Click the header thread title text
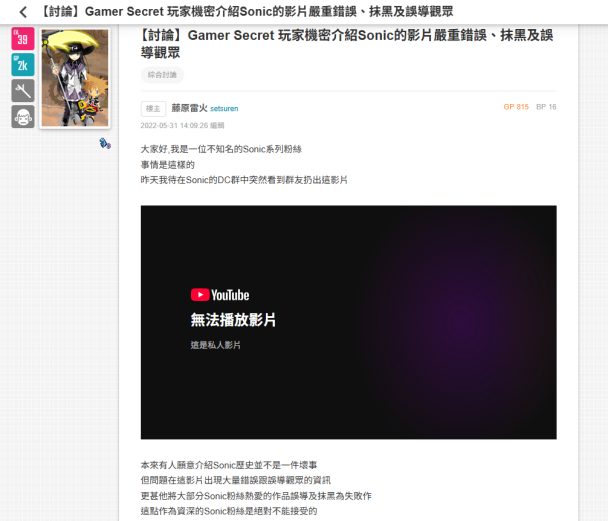Image resolution: width=608 pixels, height=521 pixels. coord(246,12)
